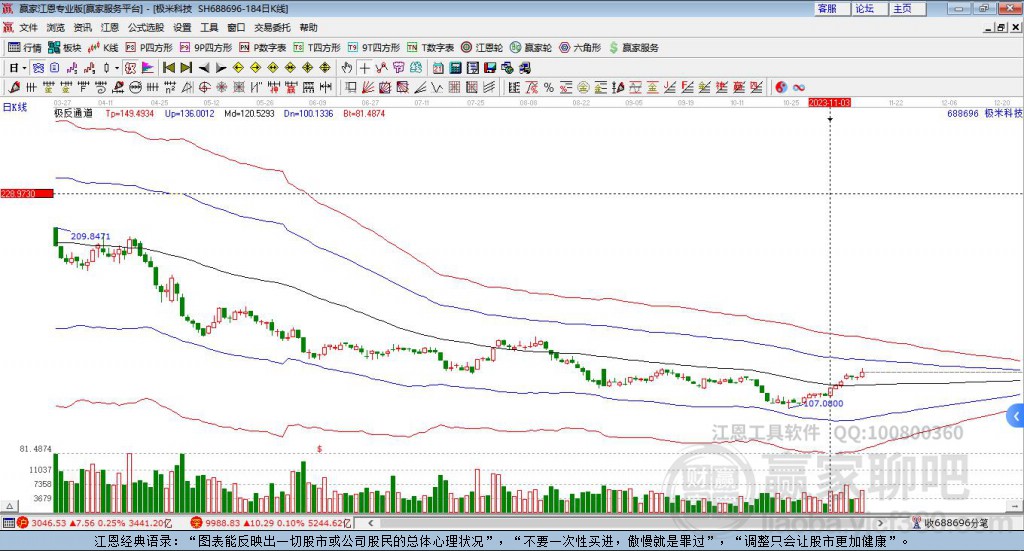
Task: Click the horizontal scrollbar right arrow
Action: [880, 523]
